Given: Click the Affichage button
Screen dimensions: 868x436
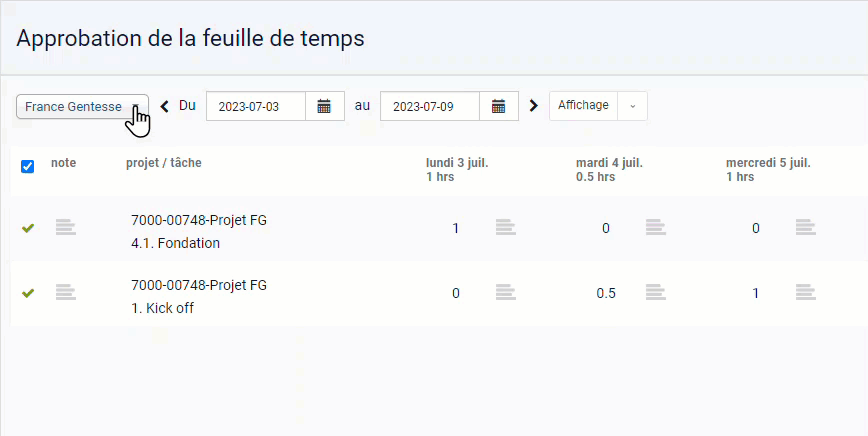Looking at the screenshot, I should coord(583,106).
